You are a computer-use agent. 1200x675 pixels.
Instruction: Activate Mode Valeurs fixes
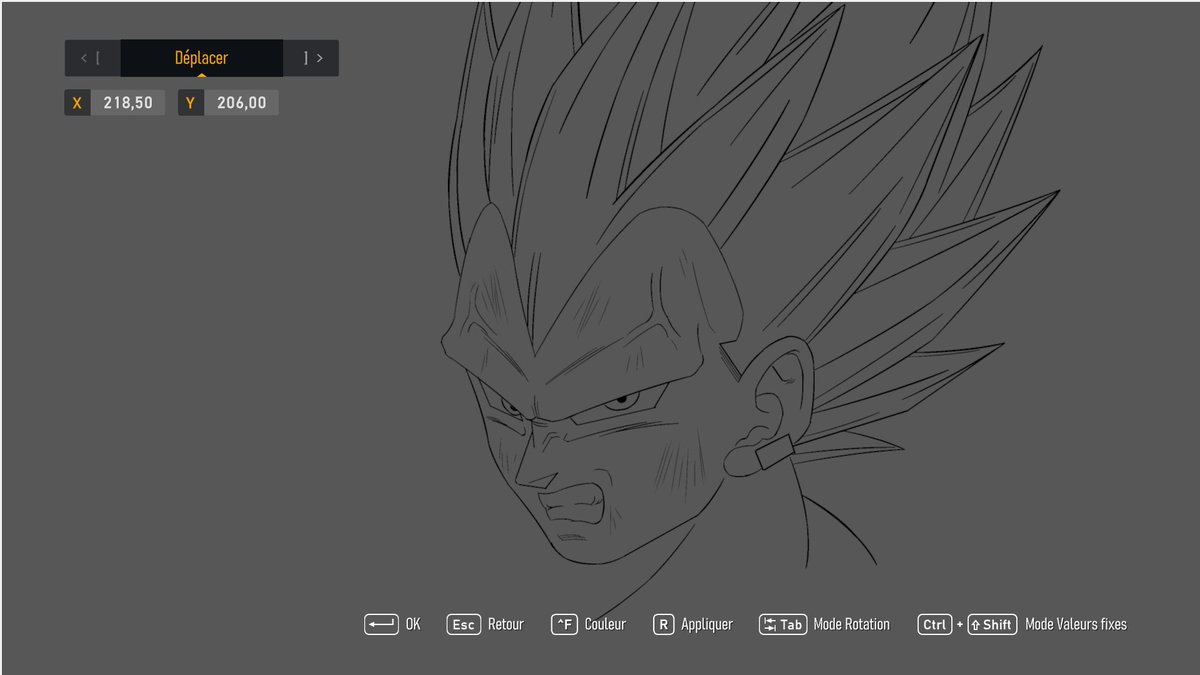point(1076,624)
